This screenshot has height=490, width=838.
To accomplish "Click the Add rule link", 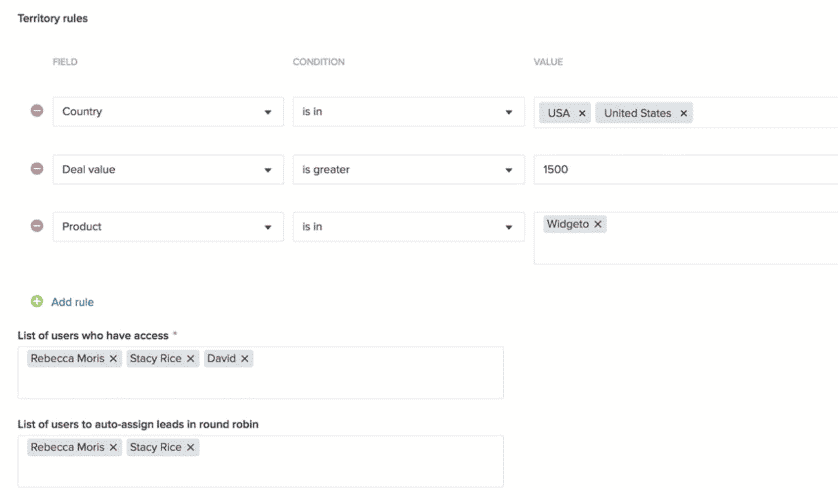I will coord(72,302).
